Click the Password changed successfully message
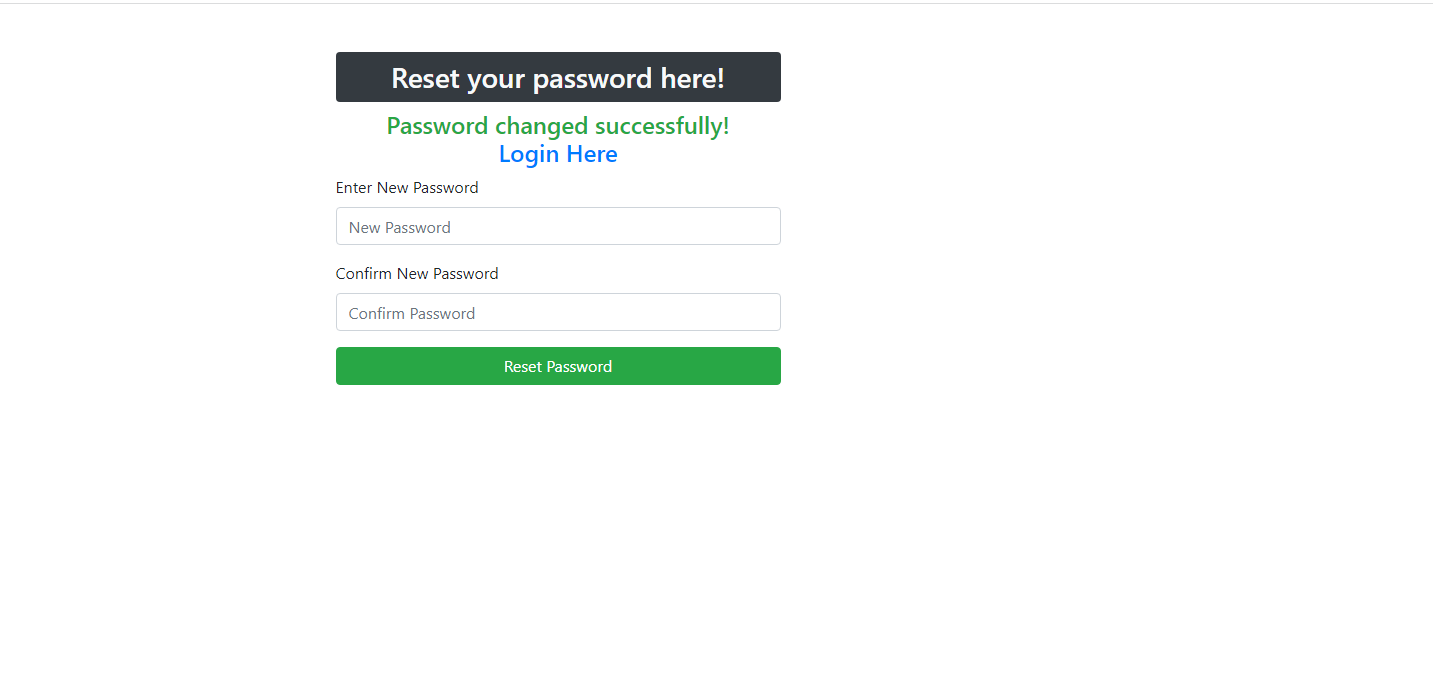 pos(557,125)
